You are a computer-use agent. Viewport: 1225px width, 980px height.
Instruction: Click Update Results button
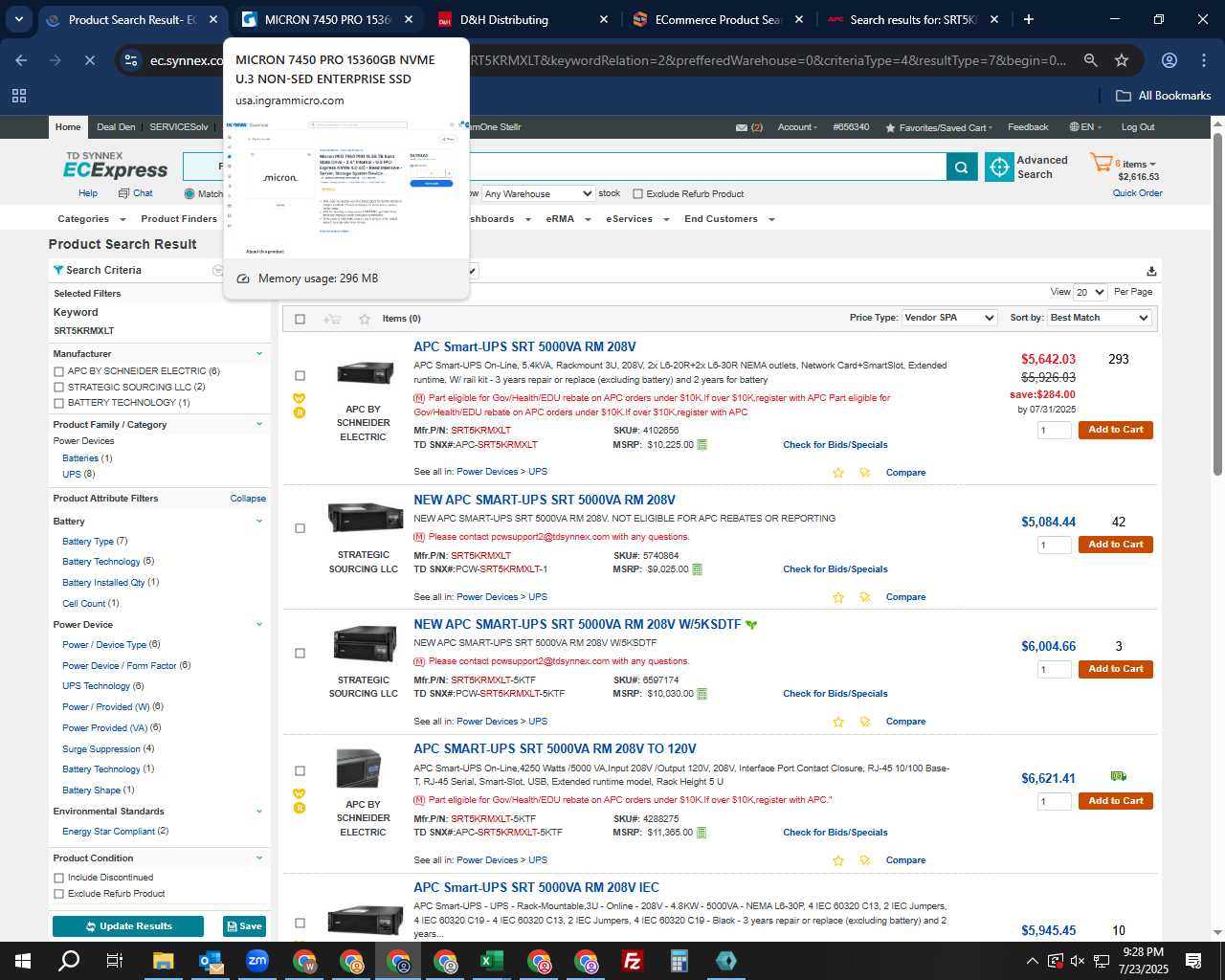click(x=128, y=926)
